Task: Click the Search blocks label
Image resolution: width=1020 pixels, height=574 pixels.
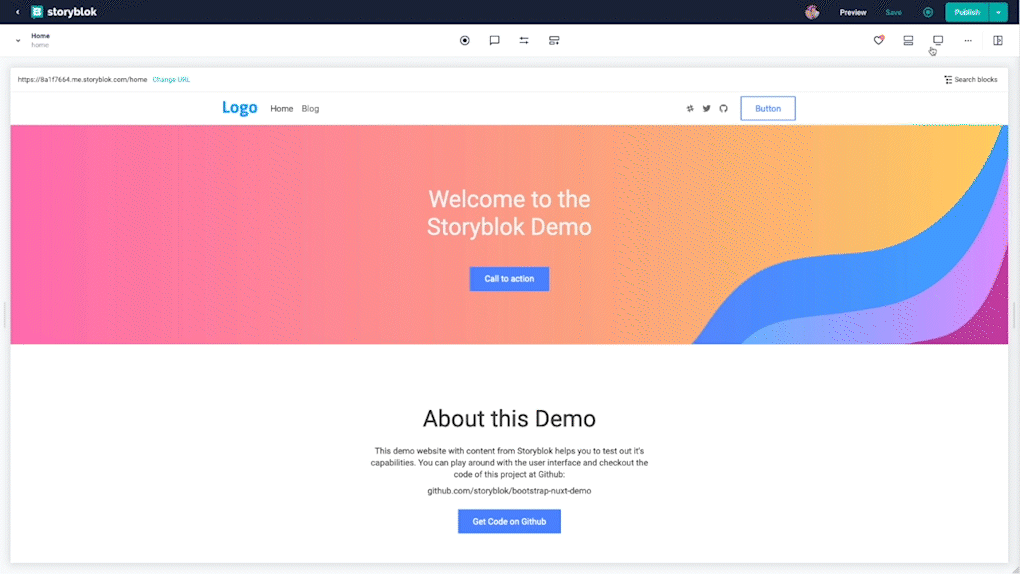Action: pyautogui.click(x=976, y=79)
